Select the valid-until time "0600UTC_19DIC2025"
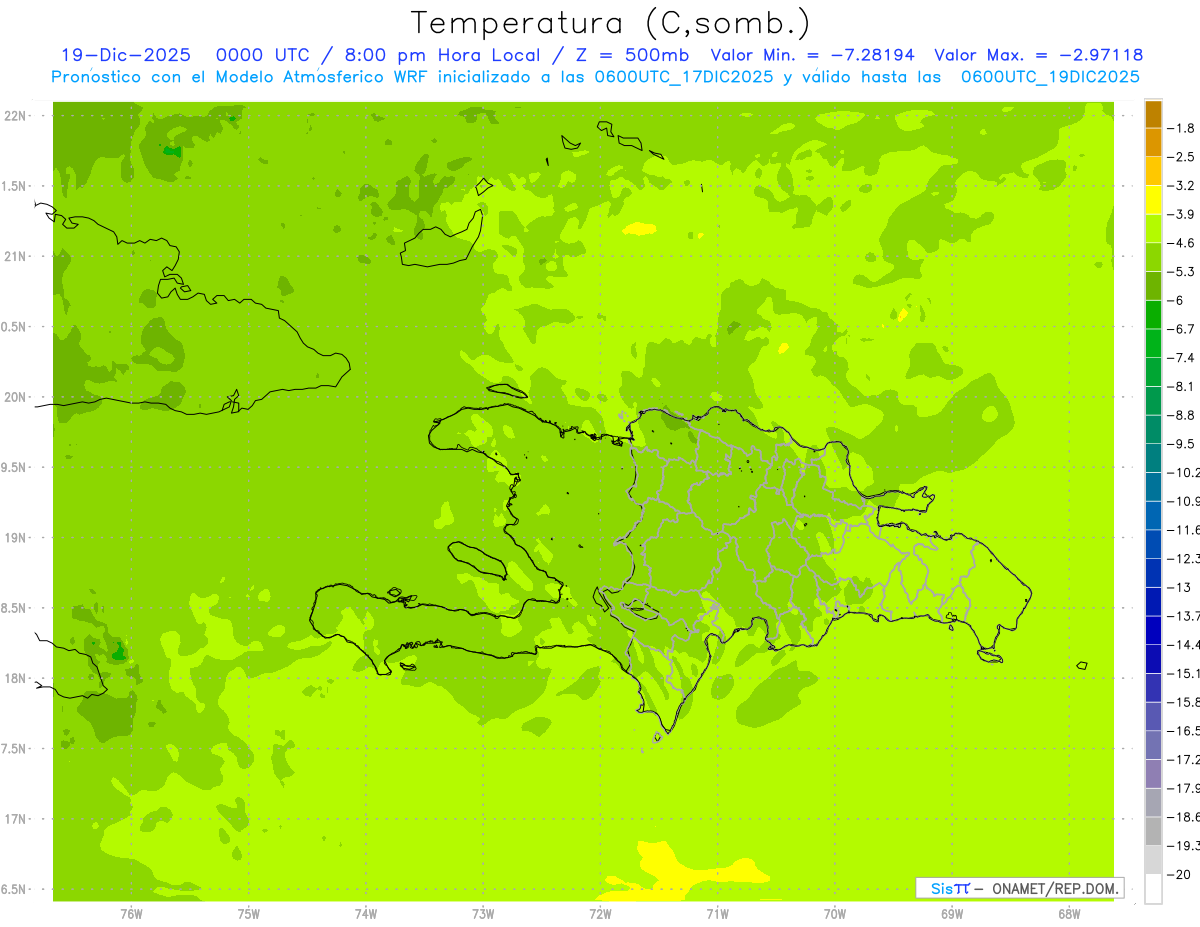The height and width of the screenshot is (927, 1200). [x=1050, y=77]
